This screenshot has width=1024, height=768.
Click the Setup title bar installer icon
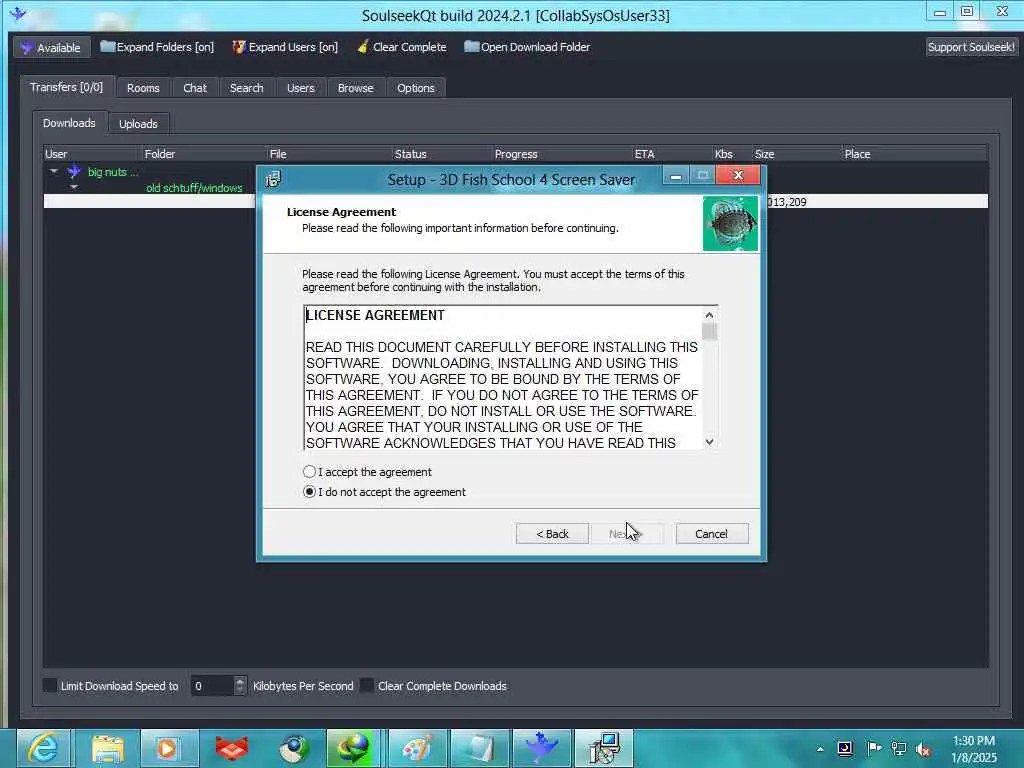pos(273,179)
